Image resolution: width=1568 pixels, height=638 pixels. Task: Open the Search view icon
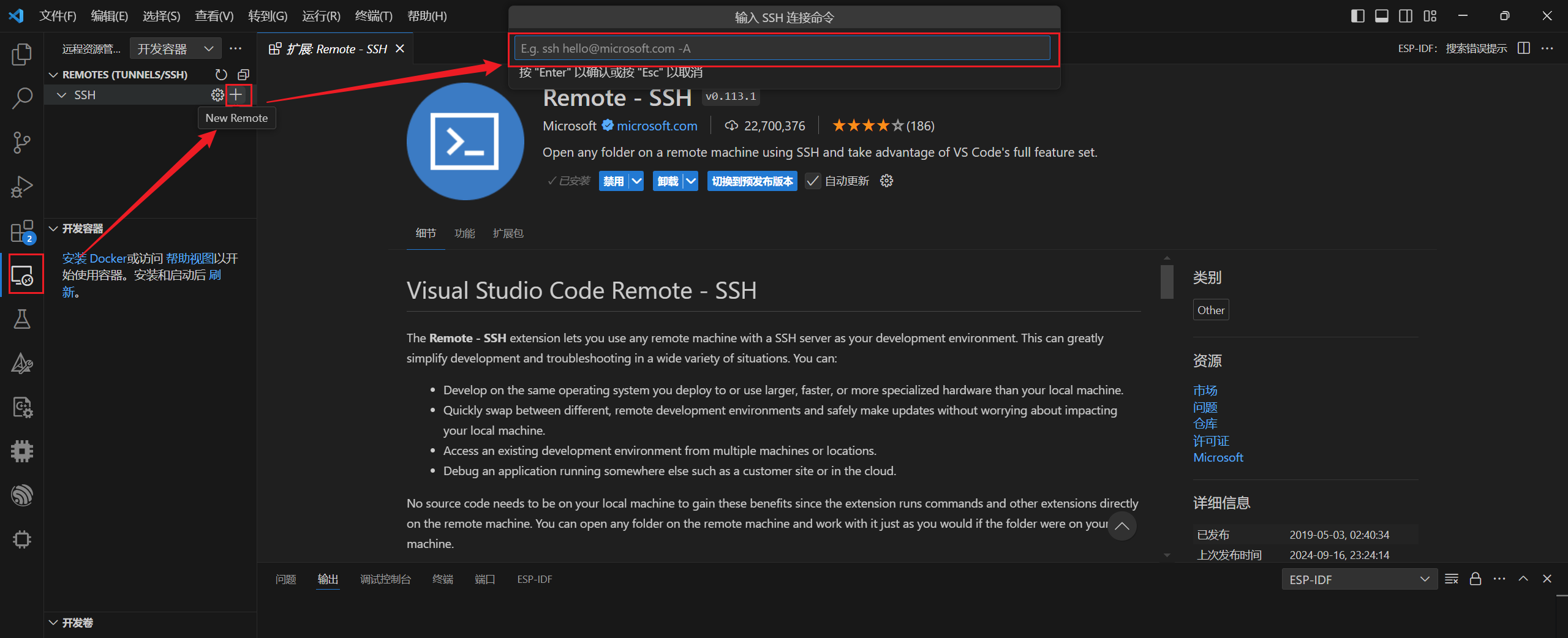click(22, 98)
